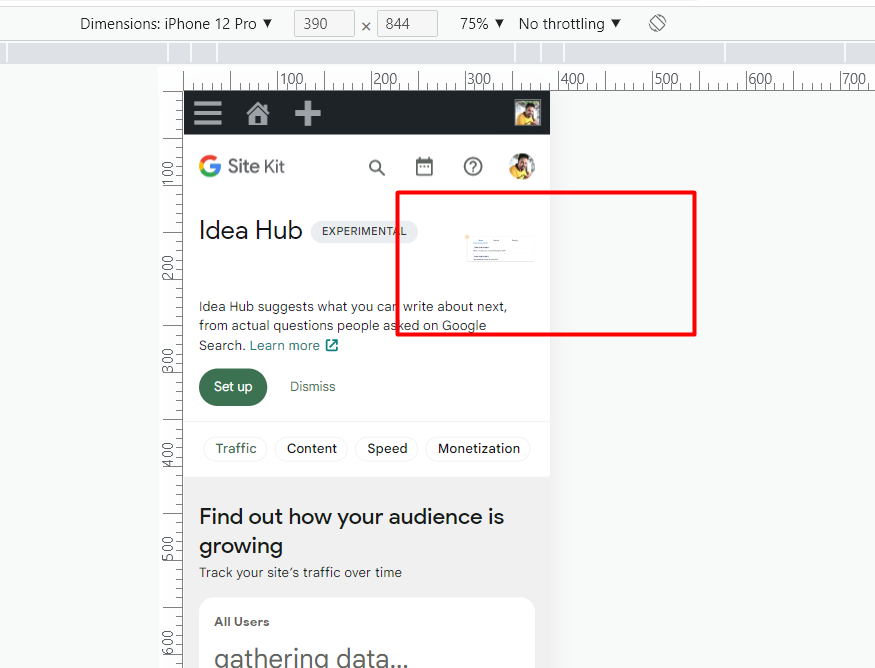Click the home icon in admin bar
The image size is (875, 668).
click(x=258, y=113)
